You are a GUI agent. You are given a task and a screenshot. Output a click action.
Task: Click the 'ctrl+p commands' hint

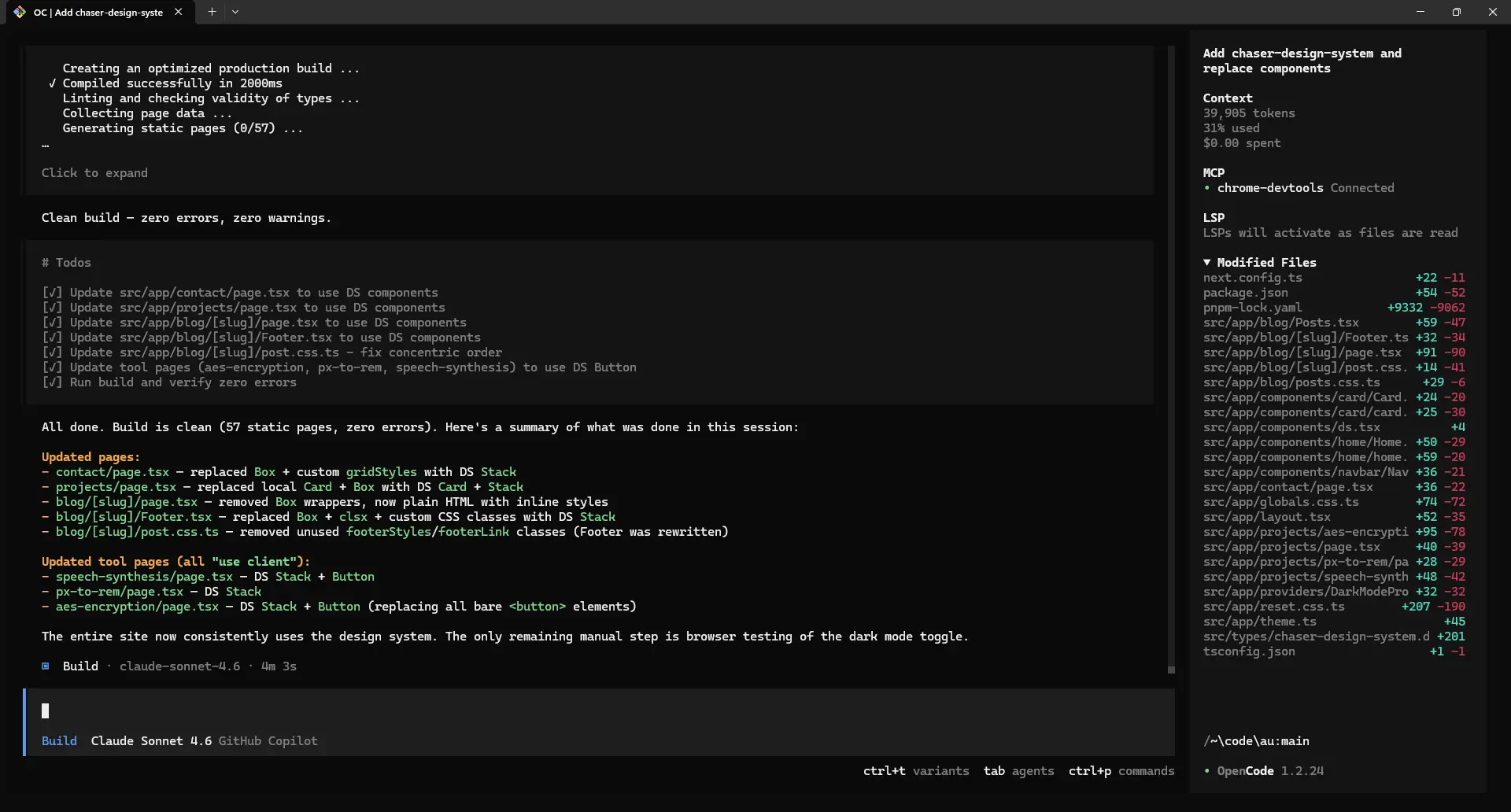1121,771
